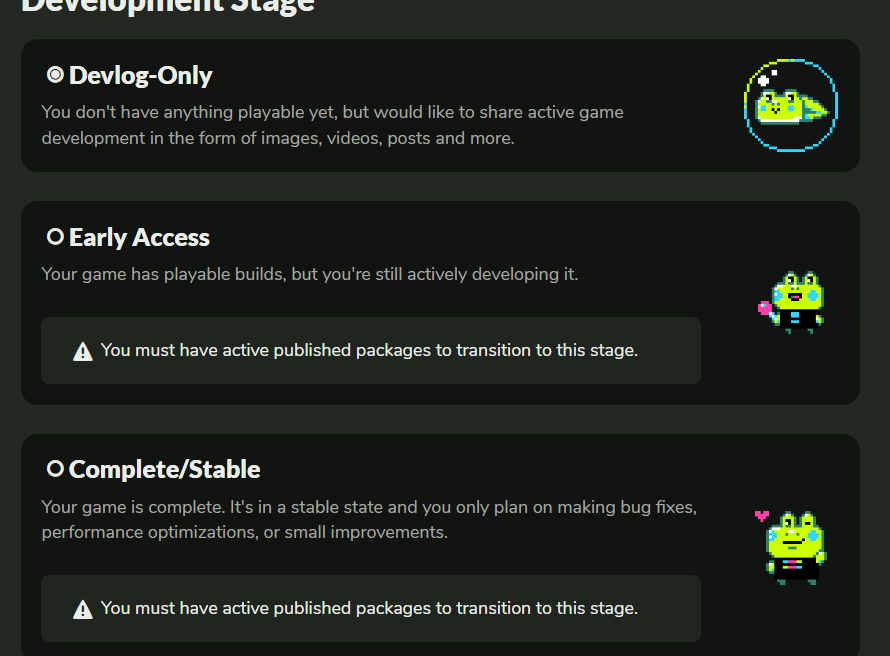Screen dimensions: 890x656
Task: Select the Devlog-Only radio button
Action: 55,75
